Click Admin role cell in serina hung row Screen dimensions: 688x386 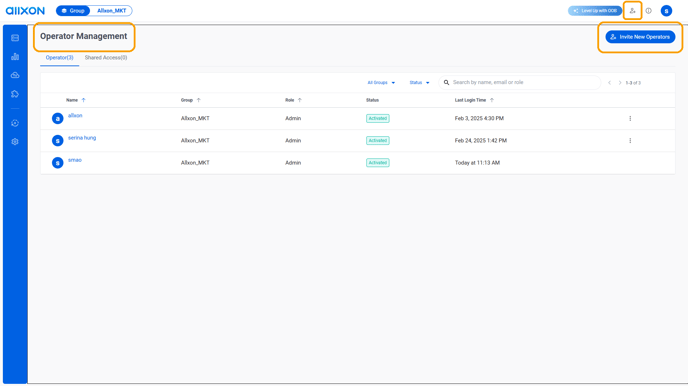click(x=293, y=141)
